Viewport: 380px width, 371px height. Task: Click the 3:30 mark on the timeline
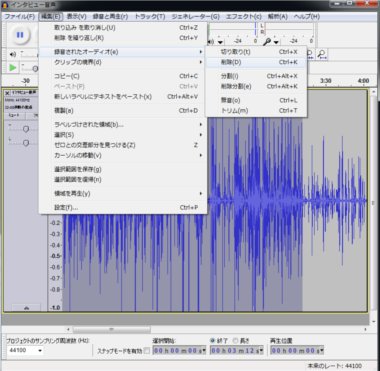coord(326,81)
